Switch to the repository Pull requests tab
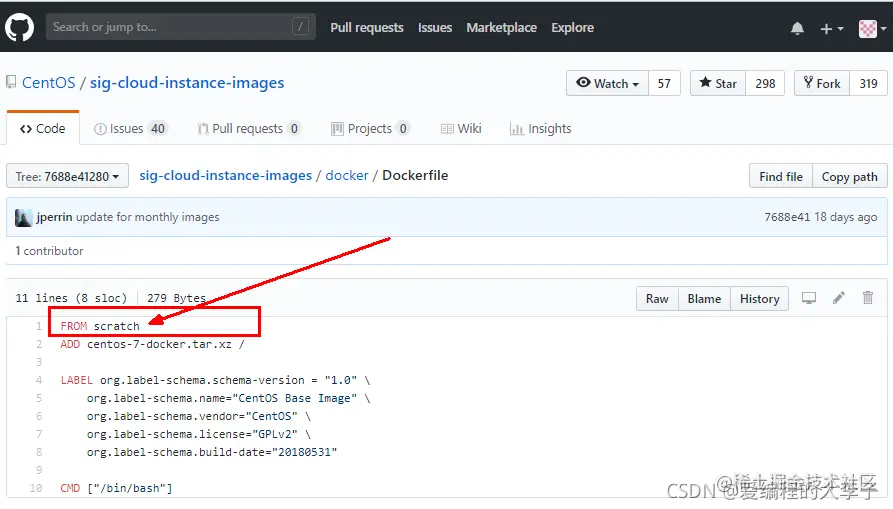The width and height of the screenshot is (893, 509). tap(248, 129)
